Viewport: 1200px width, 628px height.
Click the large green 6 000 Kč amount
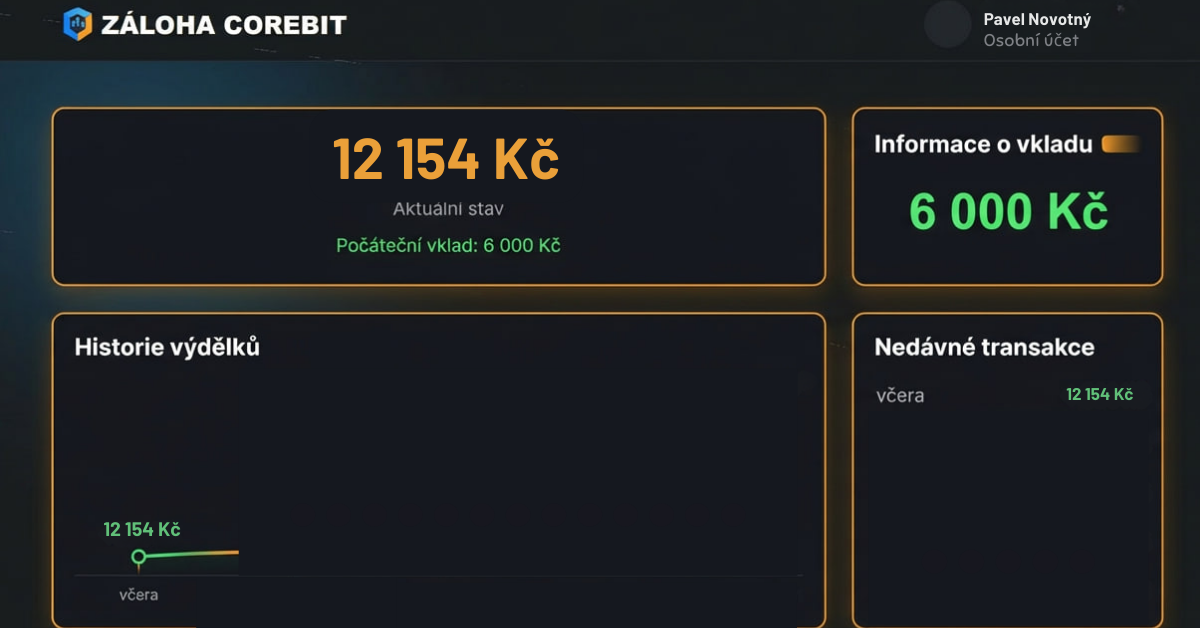1008,211
